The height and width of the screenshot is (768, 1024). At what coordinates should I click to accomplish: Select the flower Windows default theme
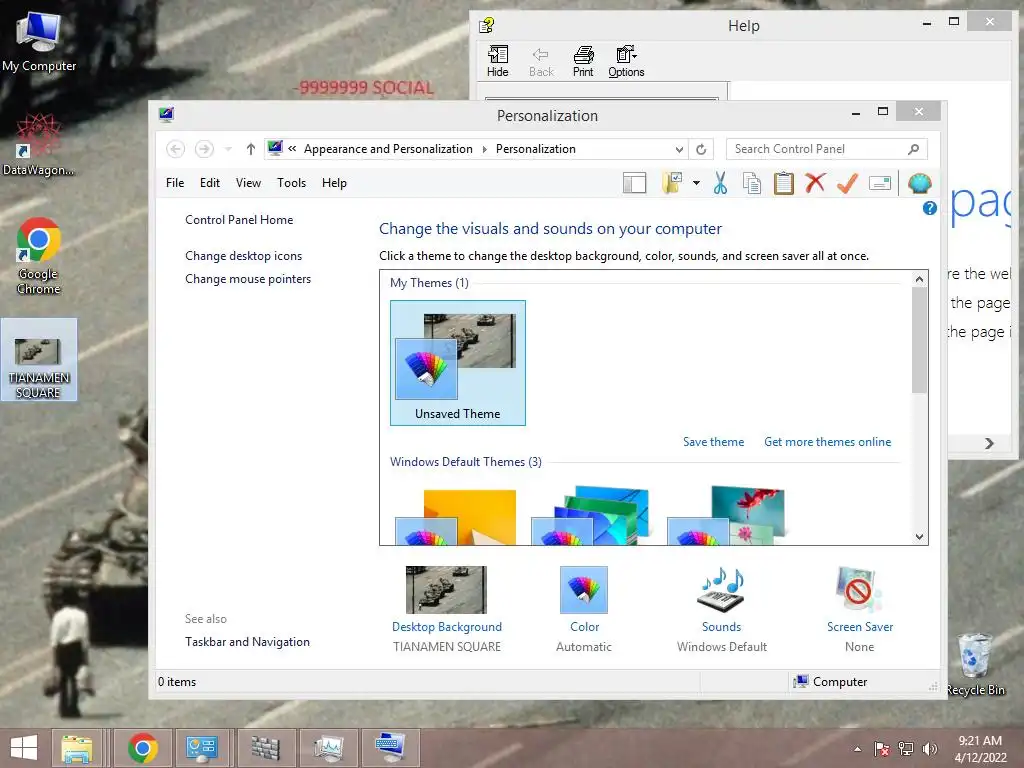(x=726, y=515)
